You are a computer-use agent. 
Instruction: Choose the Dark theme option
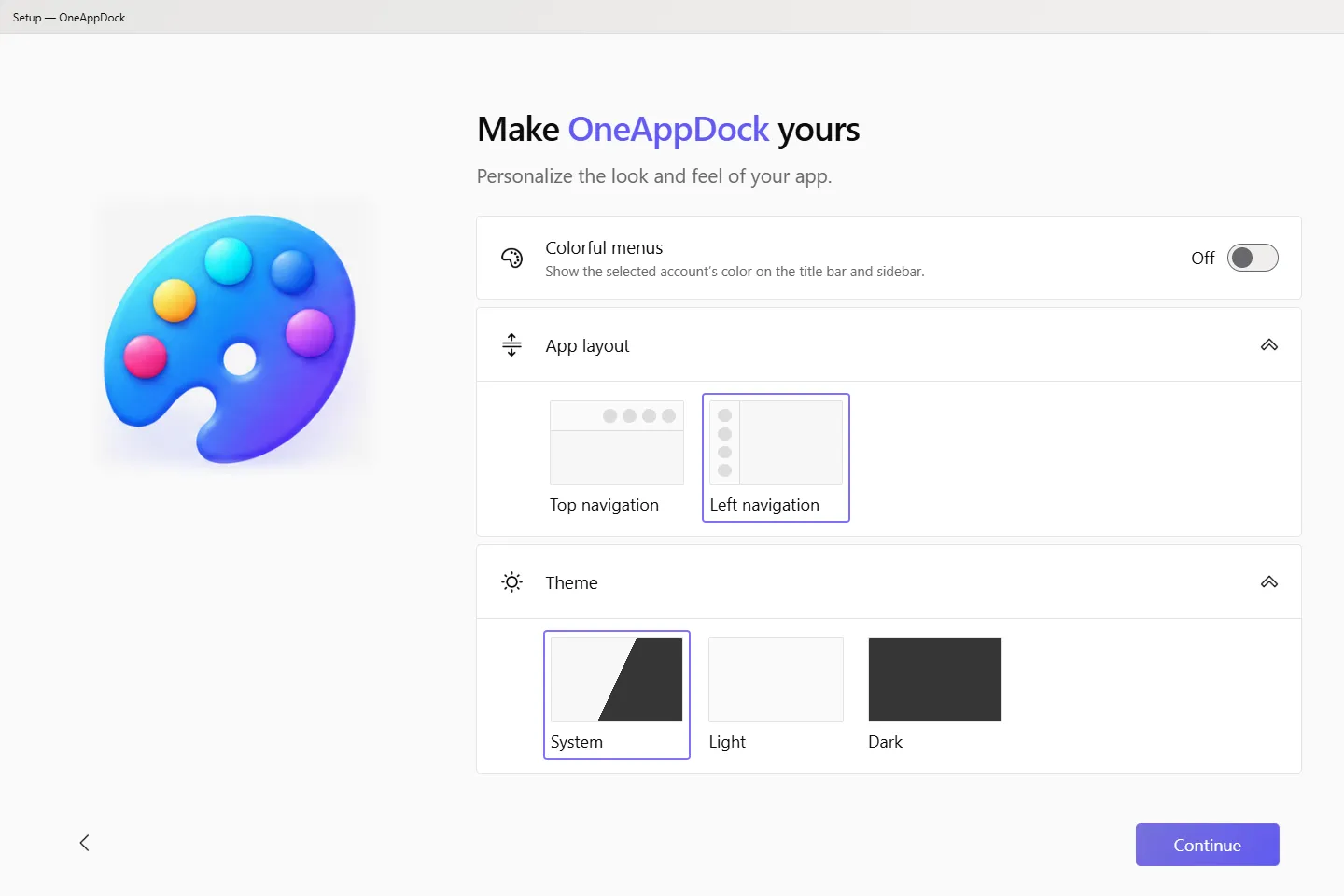pyautogui.click(x=934, y=694)
